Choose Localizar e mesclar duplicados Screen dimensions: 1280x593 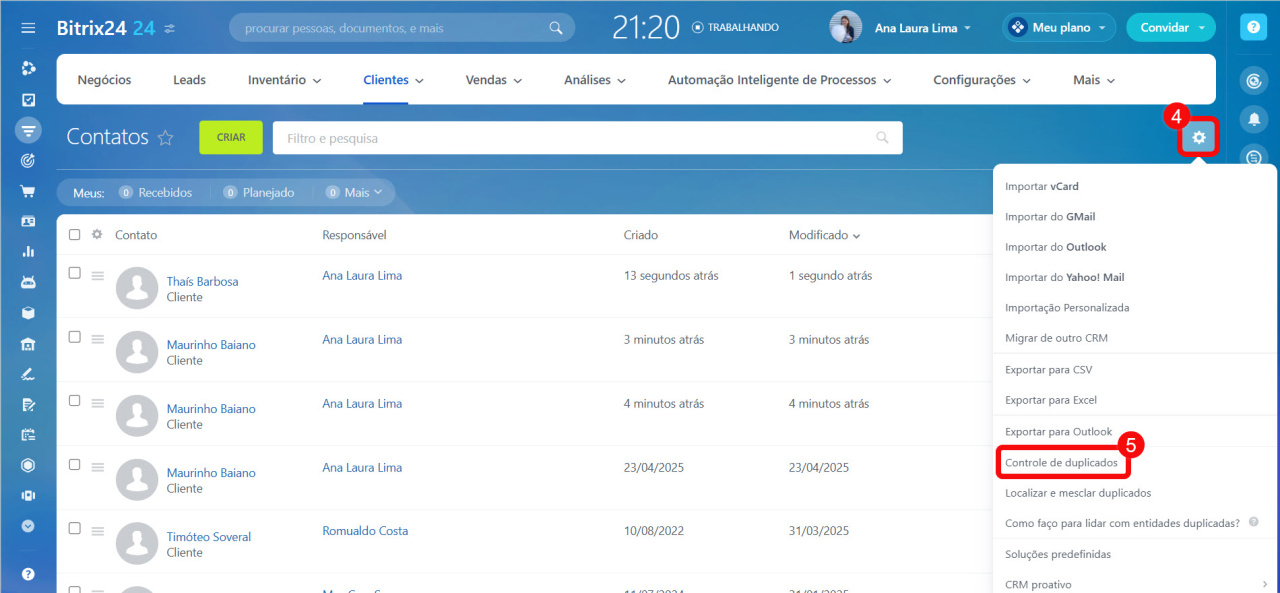point(1078,493)
